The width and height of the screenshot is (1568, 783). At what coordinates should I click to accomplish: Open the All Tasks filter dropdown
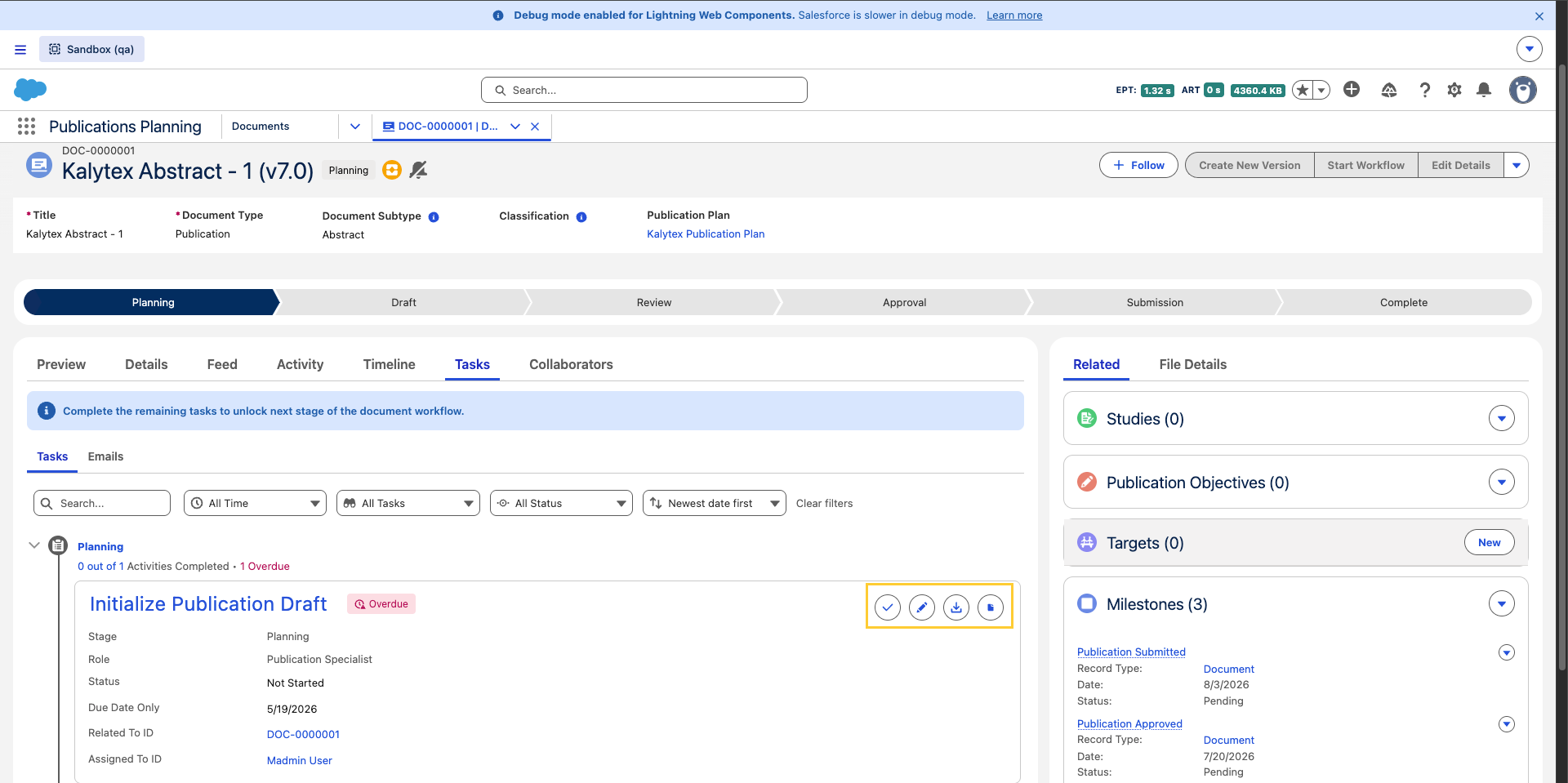408,503
